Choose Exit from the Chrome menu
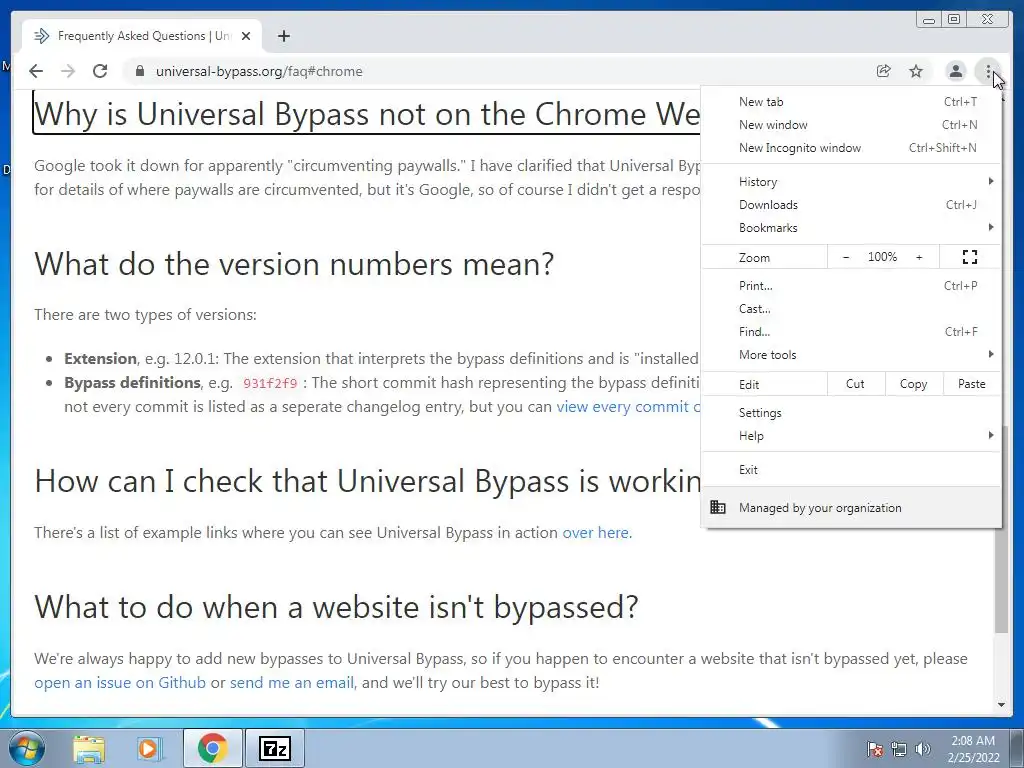 pyautogui.click(x=852, y=470)
